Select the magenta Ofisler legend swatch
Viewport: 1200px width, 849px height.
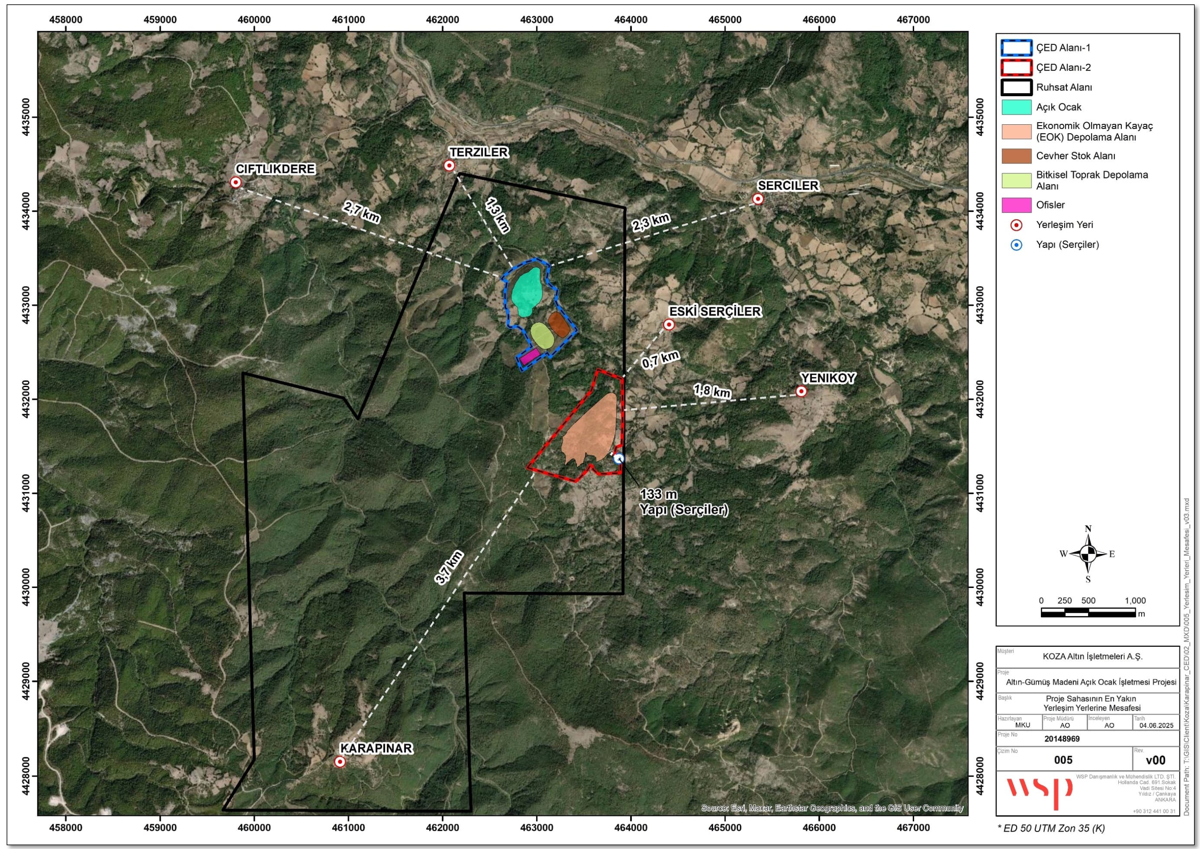click(1016, 205)
